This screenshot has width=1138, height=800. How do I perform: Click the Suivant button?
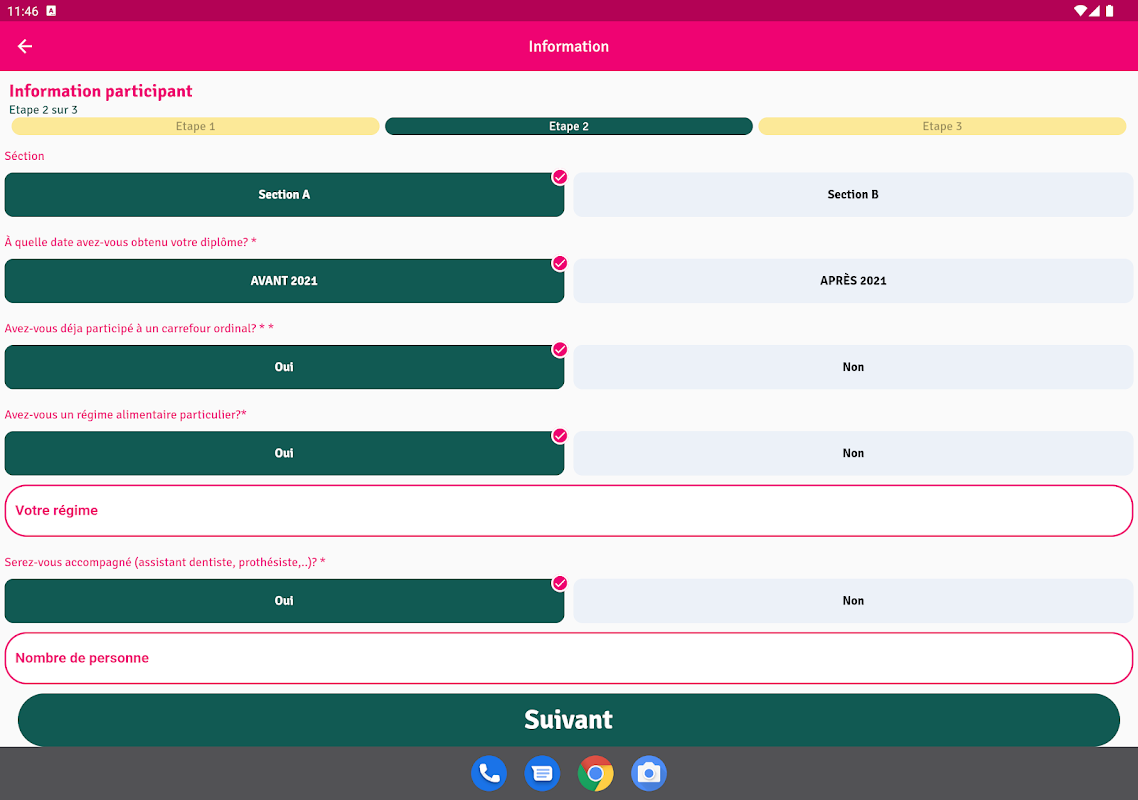pyautogui.click(x=568, y=719)
